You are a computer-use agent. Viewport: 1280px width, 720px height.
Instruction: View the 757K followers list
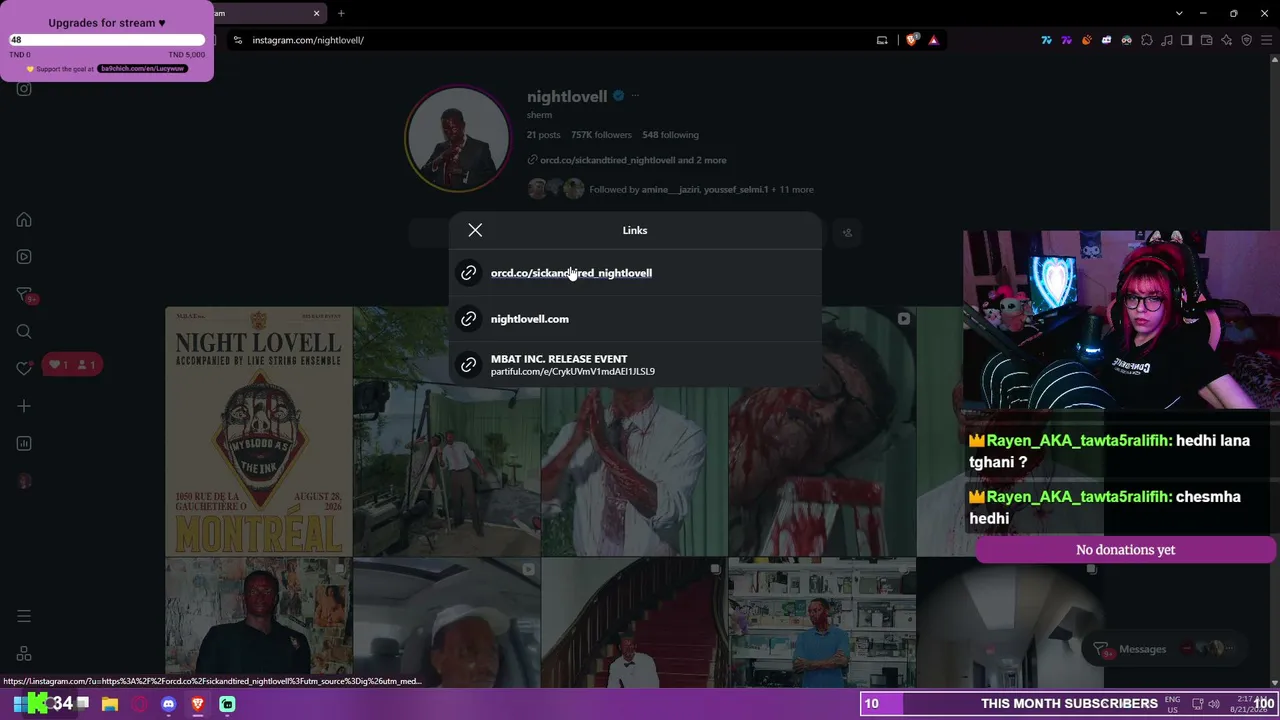click(601, 135)
